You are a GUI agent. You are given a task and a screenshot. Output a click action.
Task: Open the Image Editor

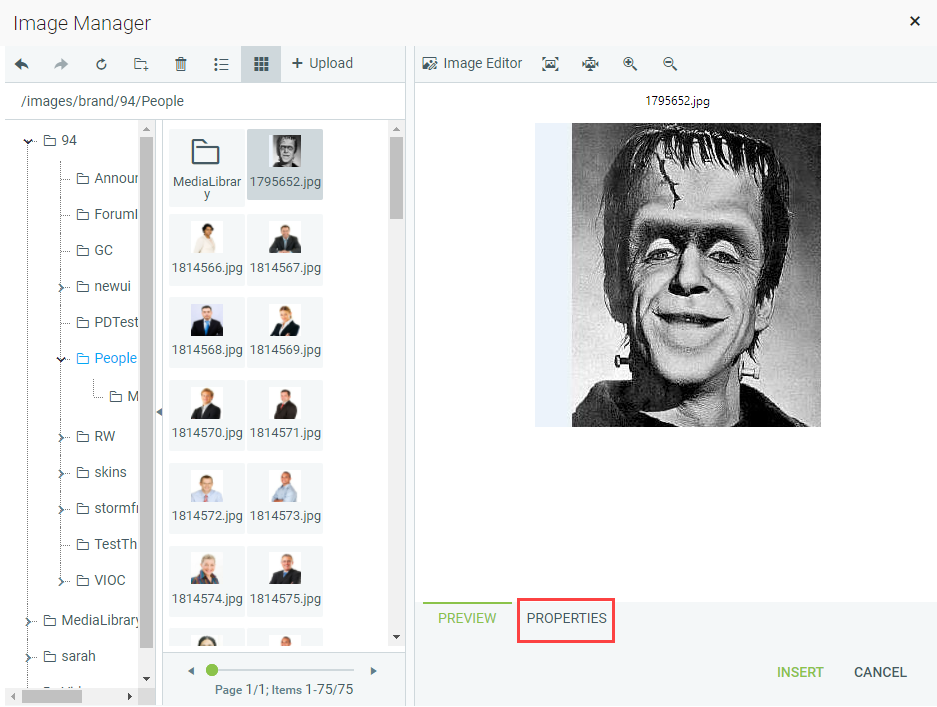472,63
